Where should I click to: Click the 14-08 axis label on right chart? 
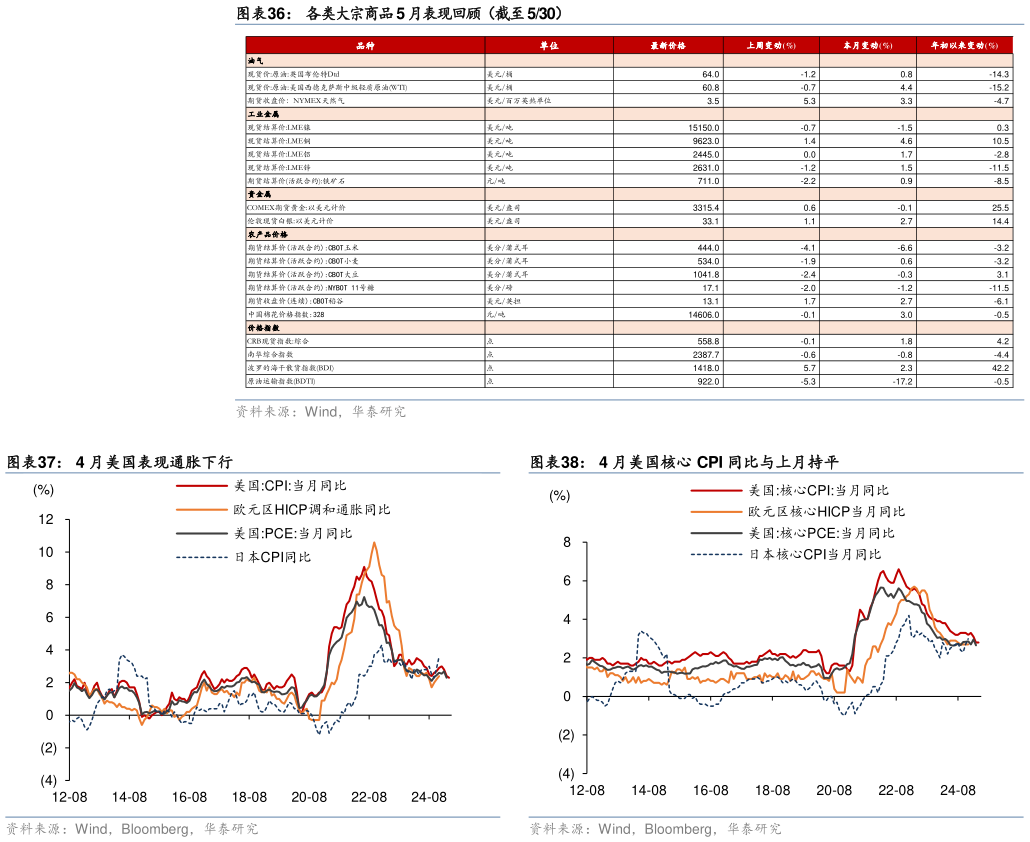[x=649, y=790]
